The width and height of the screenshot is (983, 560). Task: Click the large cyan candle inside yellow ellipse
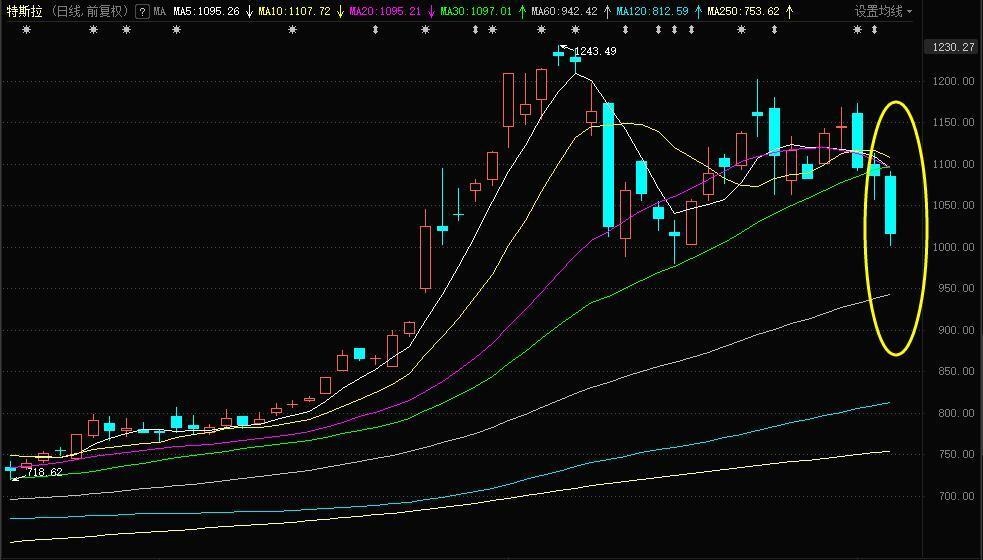(890, 205)
